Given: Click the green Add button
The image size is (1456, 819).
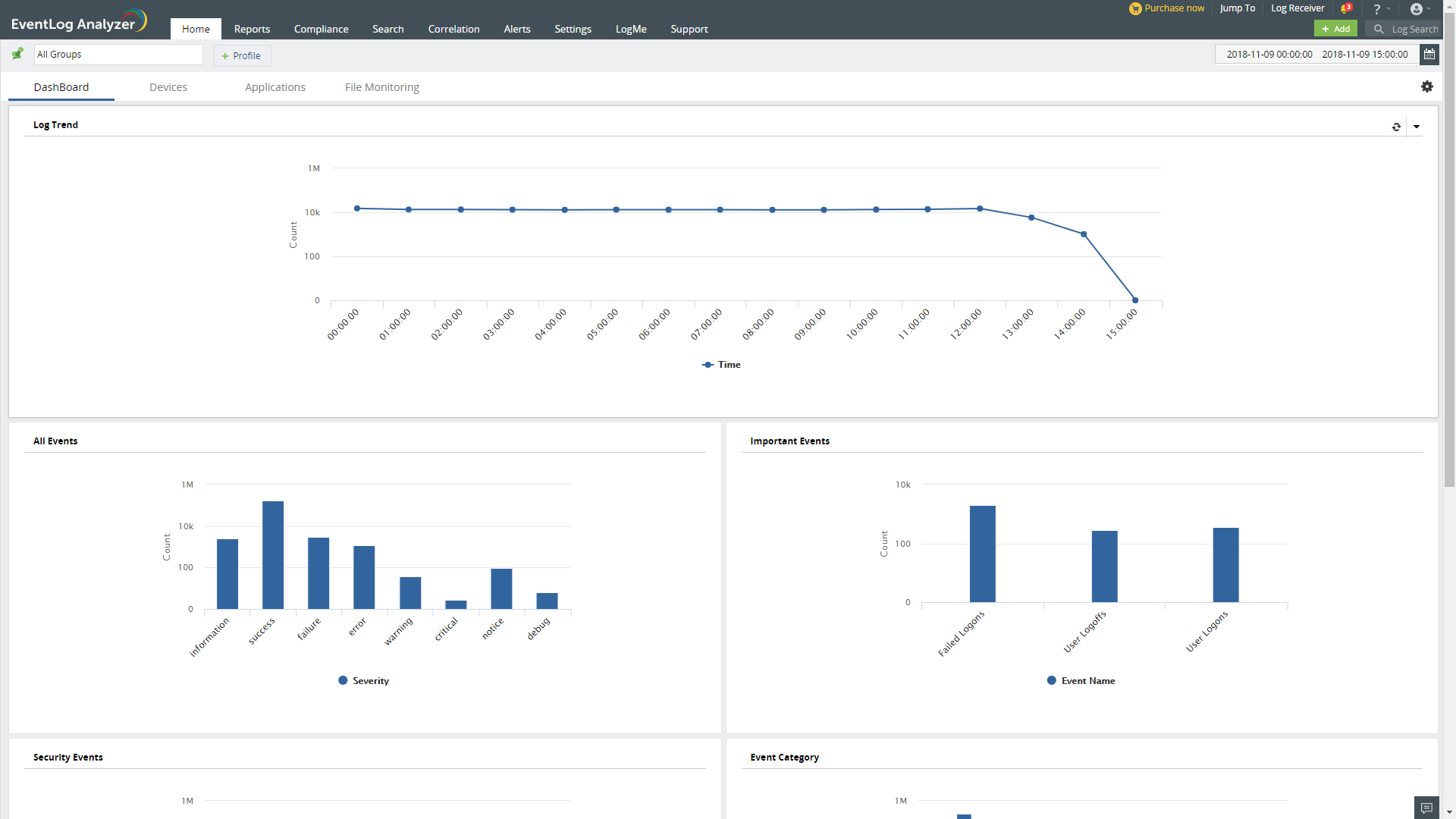Looking at the screenshot, I should (x=1335, y=29).
